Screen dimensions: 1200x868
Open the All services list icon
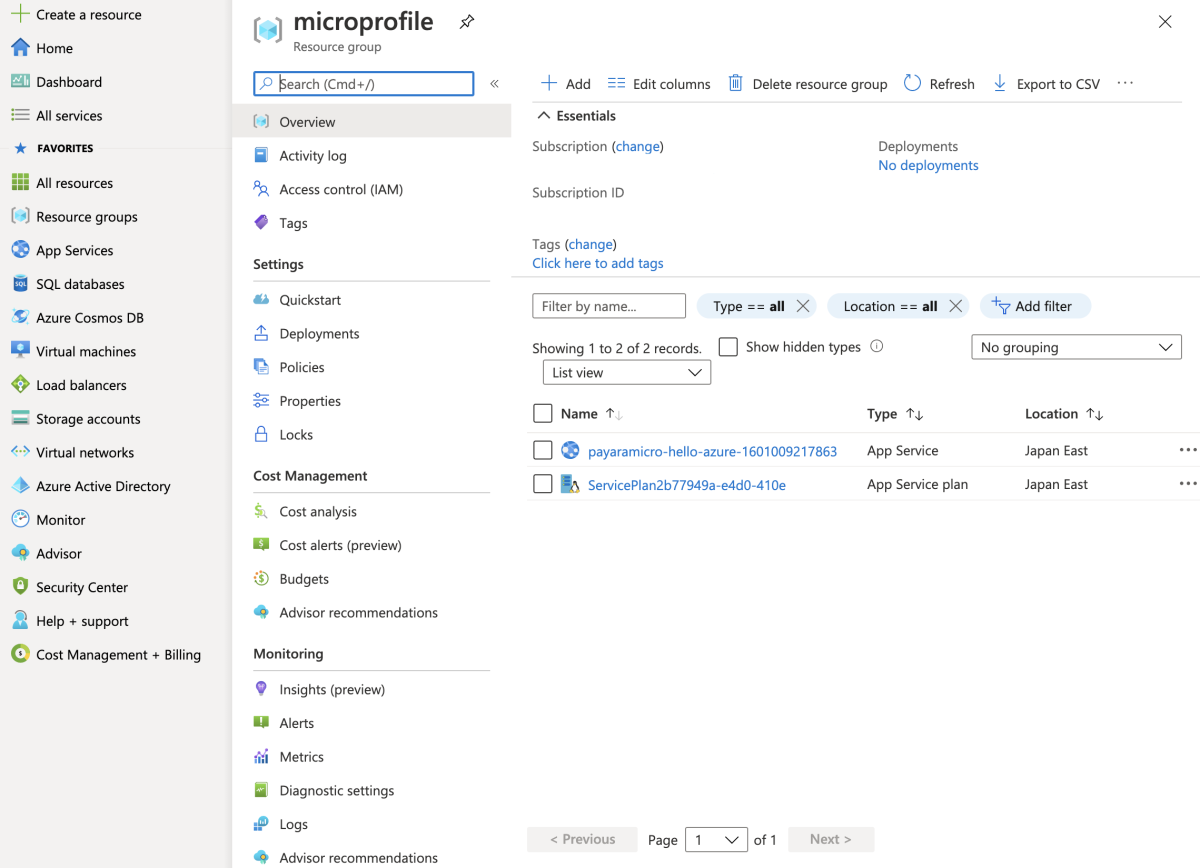[x=20, y=115]
